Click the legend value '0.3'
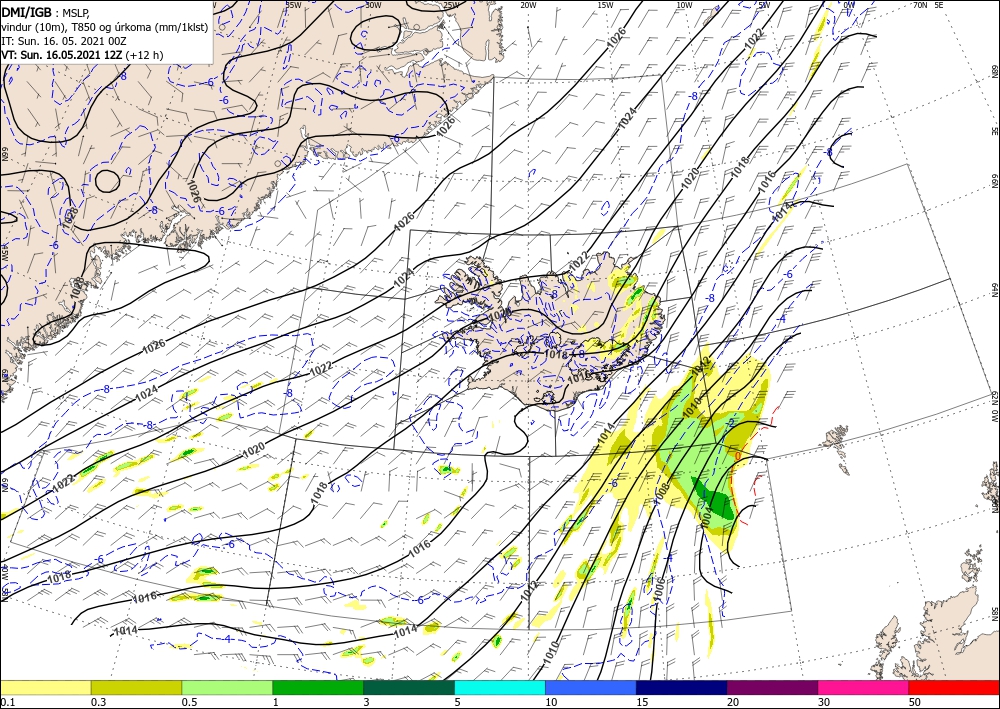The image size is (1000, 709). point(98,702)
